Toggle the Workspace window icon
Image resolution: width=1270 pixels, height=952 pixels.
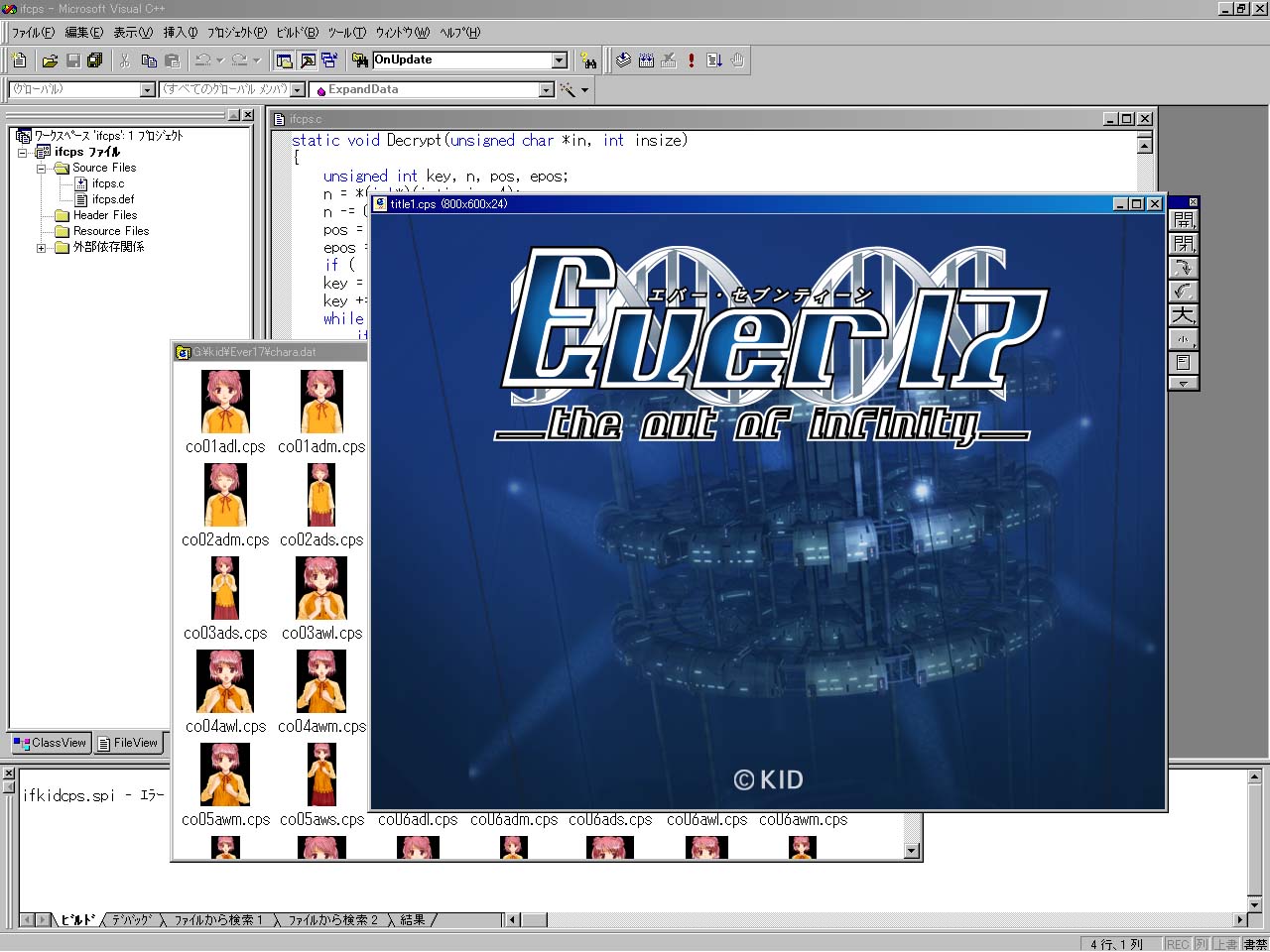point(285,60)
